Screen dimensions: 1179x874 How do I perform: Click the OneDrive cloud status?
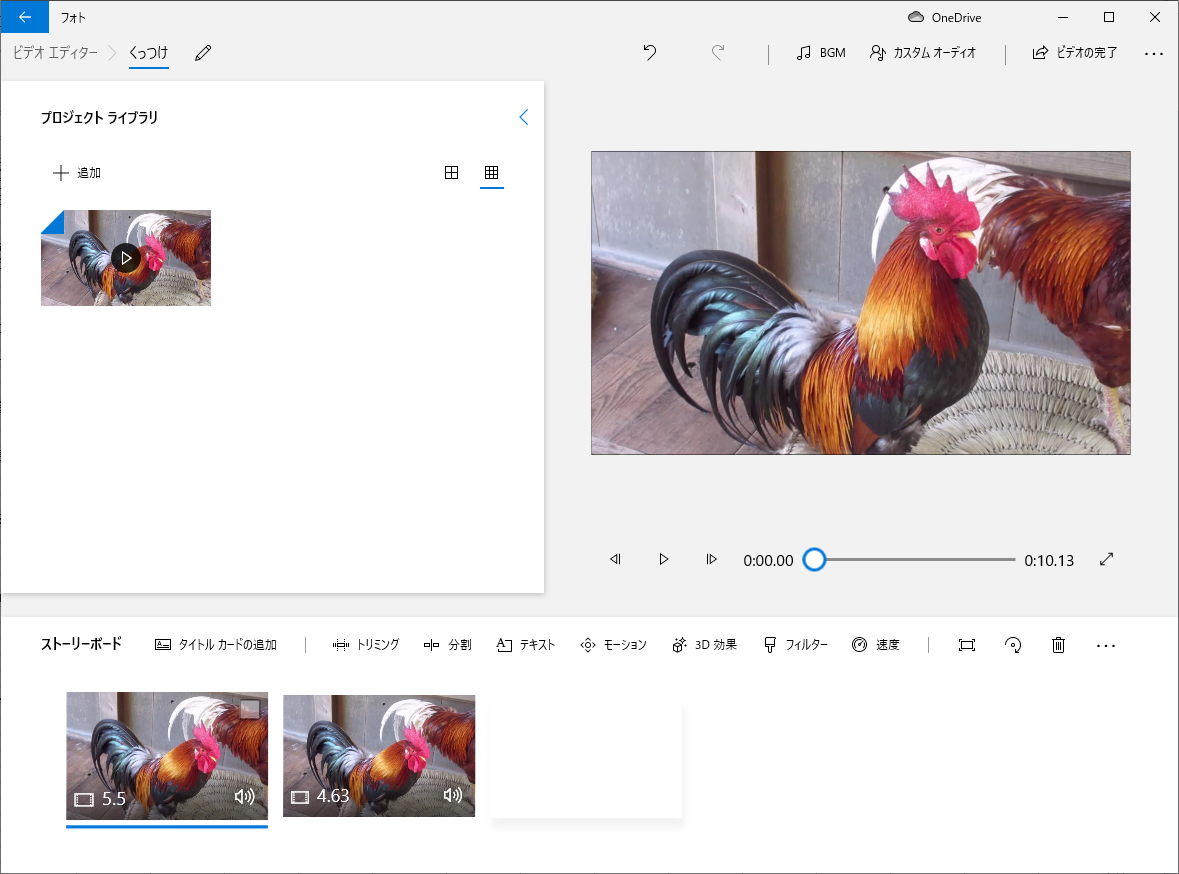944,17
